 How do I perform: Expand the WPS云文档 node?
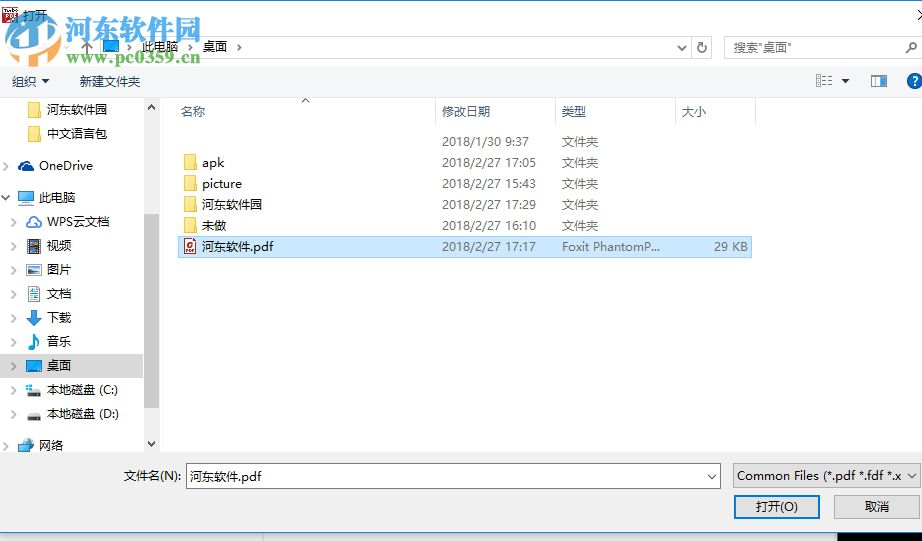[14, 222]
